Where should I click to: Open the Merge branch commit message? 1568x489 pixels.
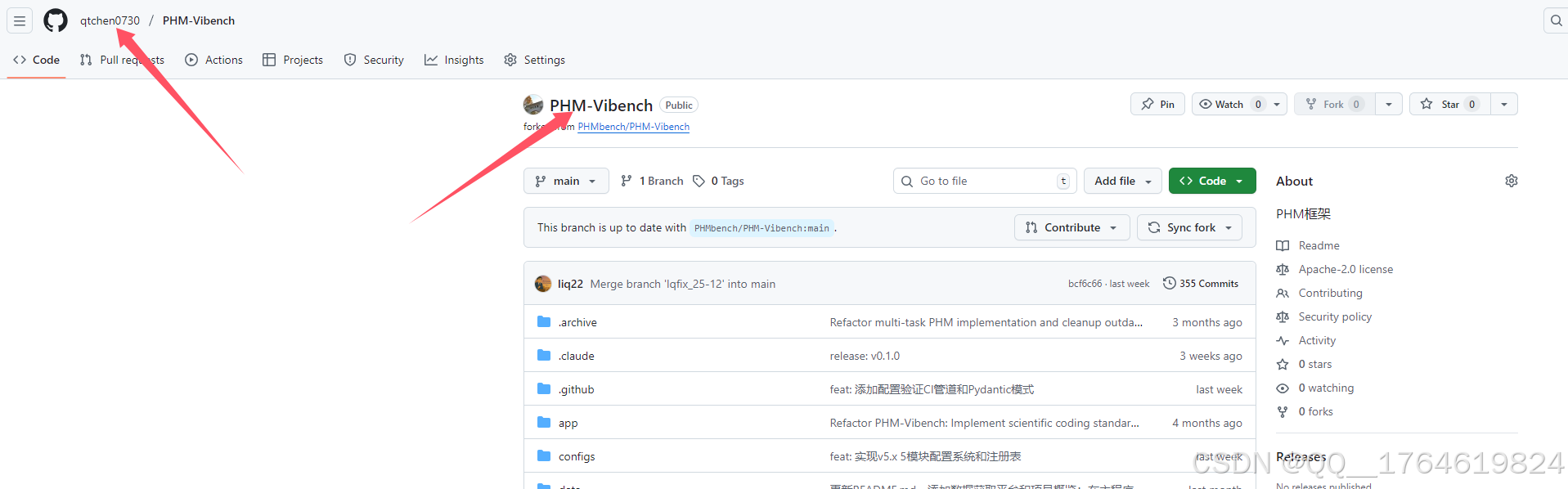683,284
